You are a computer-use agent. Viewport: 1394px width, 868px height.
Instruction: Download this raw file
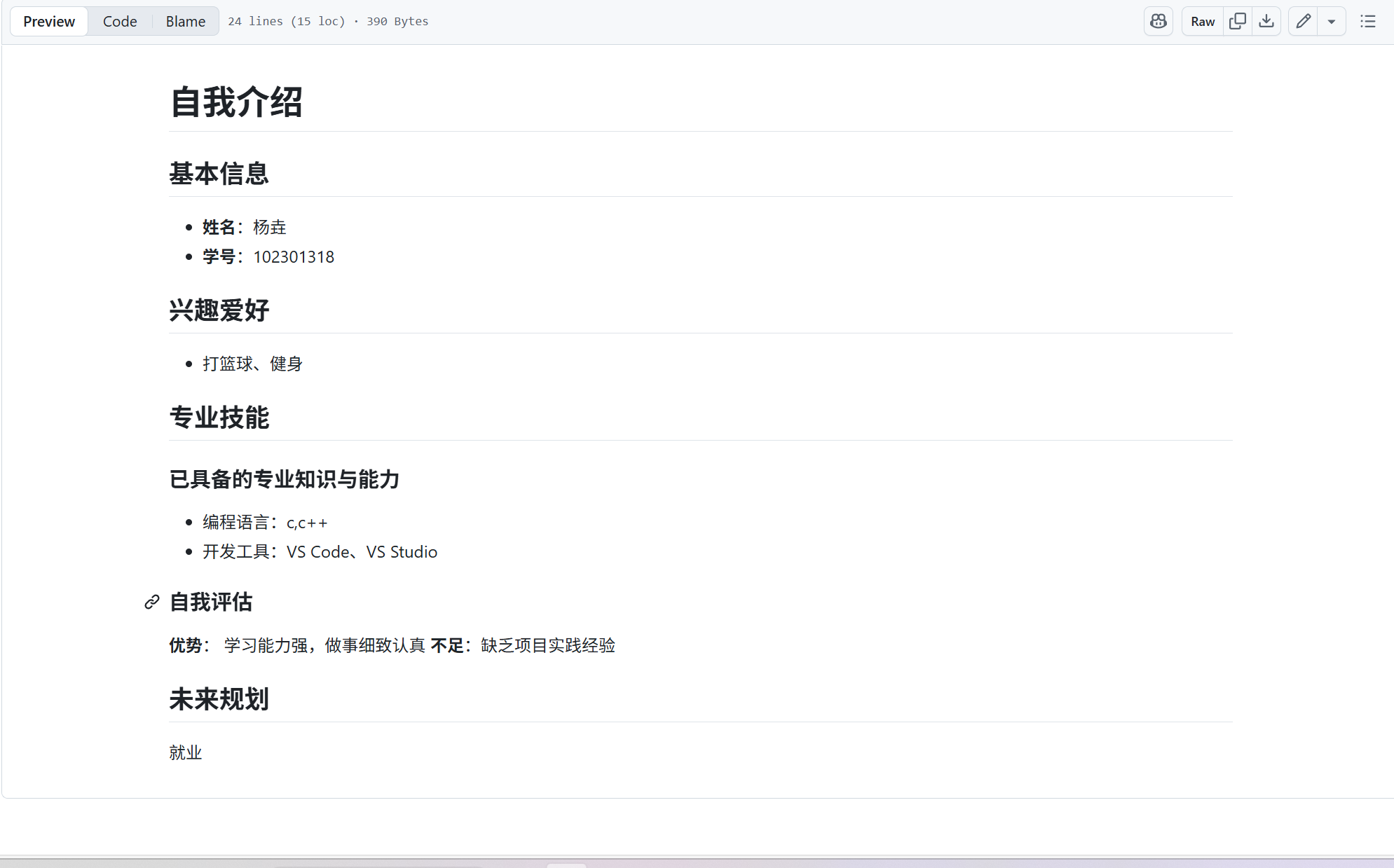coord(1266,21)
